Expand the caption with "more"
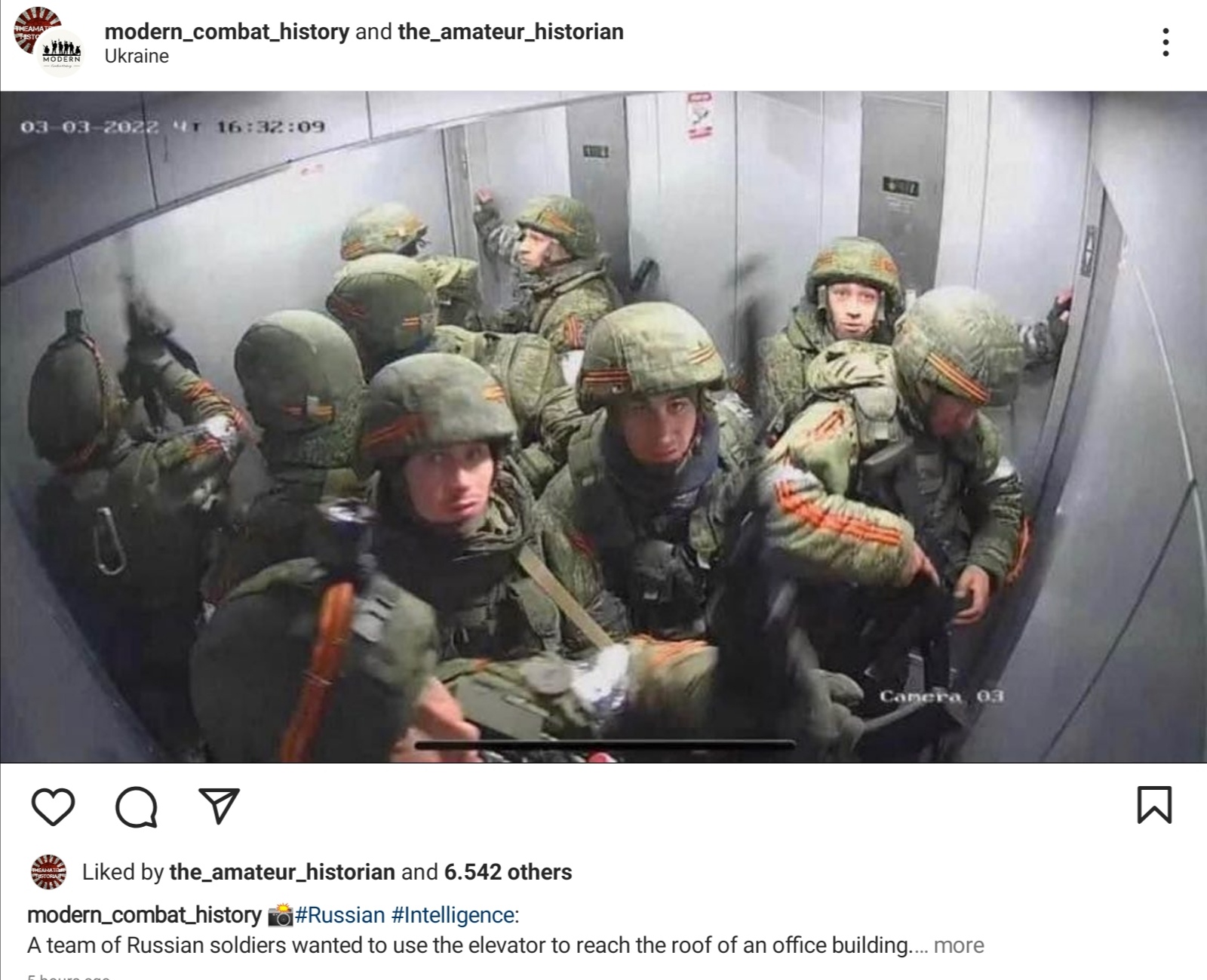Viewport: 1207px width, 980px height. click(959, 945)
